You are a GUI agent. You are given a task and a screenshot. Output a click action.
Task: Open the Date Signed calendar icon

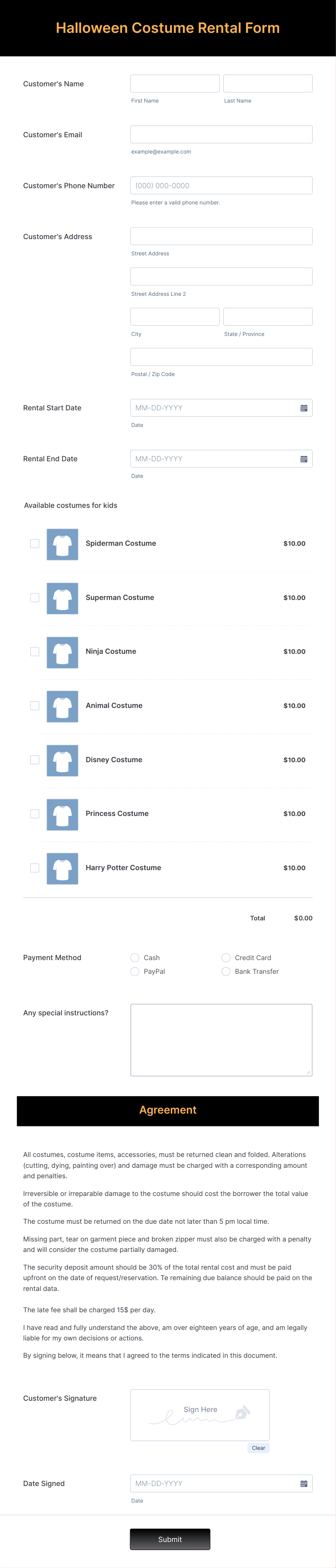(304, 1483)
